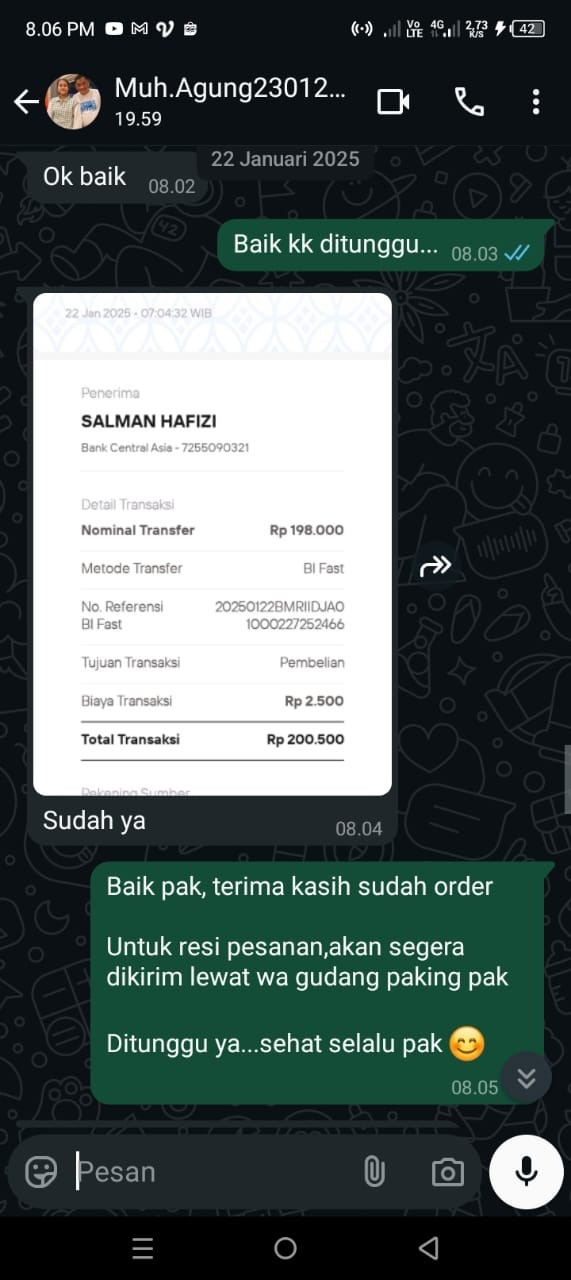The image size is (571, 1280).
Task: Select the "Baik kk ditunggu..." sent message
Action: point(381,245)
